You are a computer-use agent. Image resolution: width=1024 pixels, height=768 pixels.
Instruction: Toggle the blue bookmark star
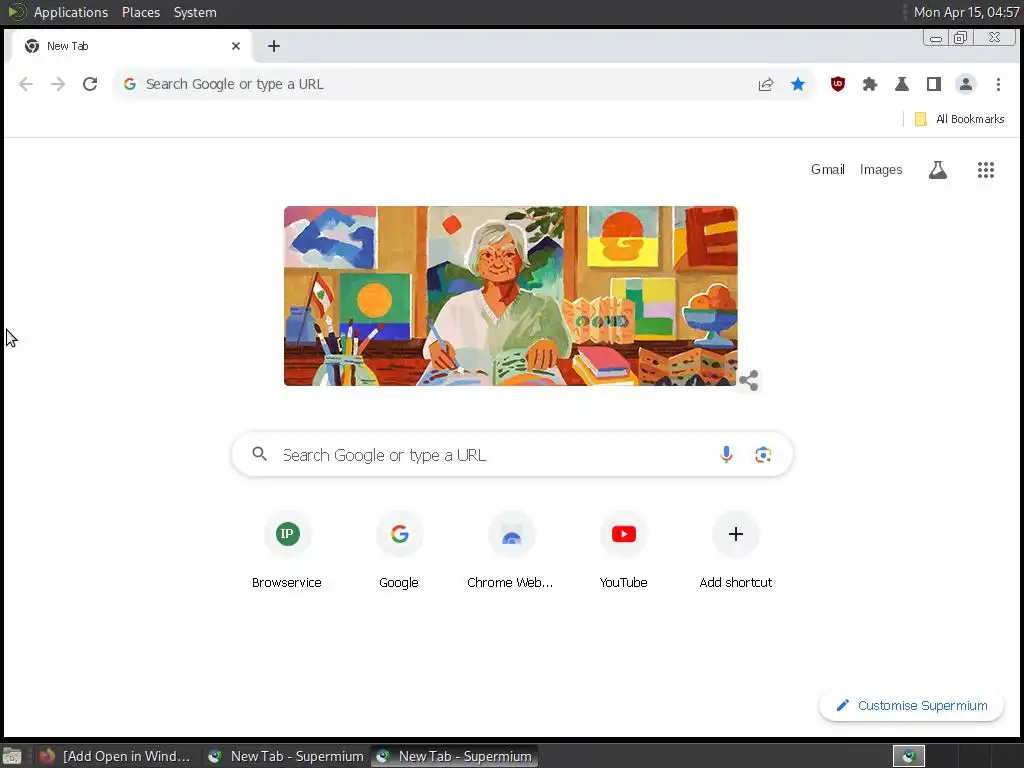pyautogui.click(x=798, y=84)
